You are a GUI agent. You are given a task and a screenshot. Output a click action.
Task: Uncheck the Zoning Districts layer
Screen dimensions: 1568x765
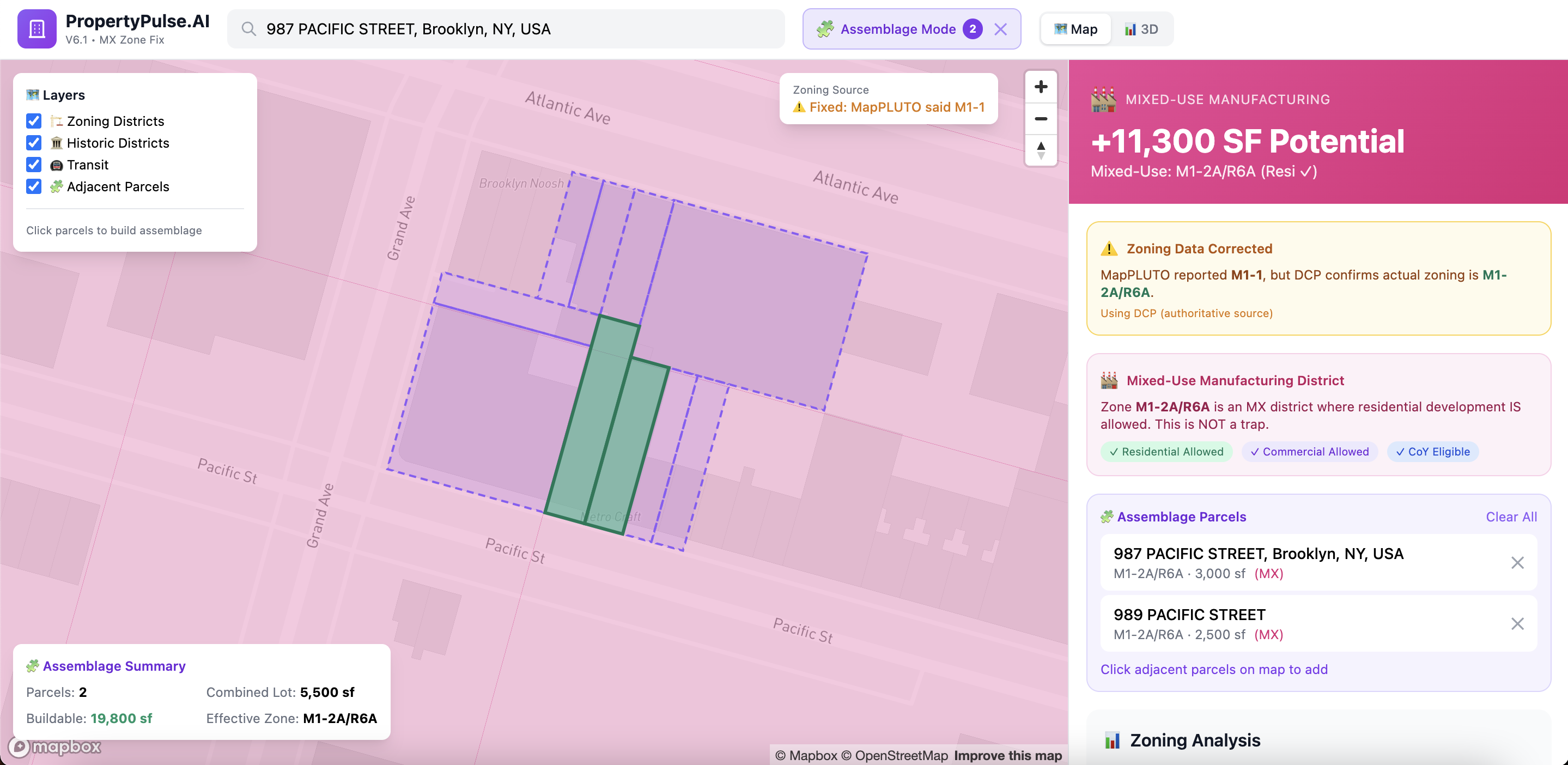coord(33,121)
